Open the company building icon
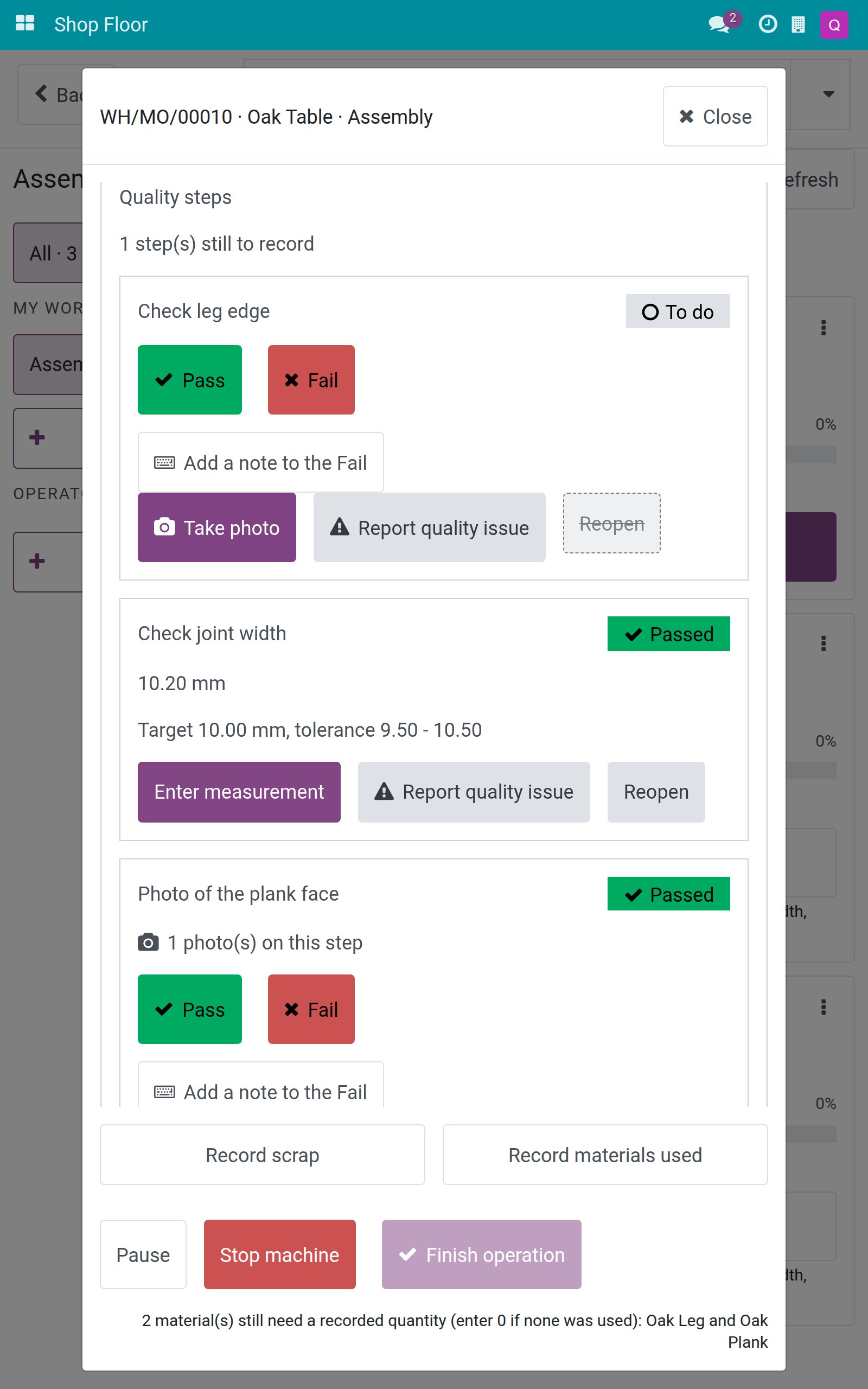 (x=798, y=24)
